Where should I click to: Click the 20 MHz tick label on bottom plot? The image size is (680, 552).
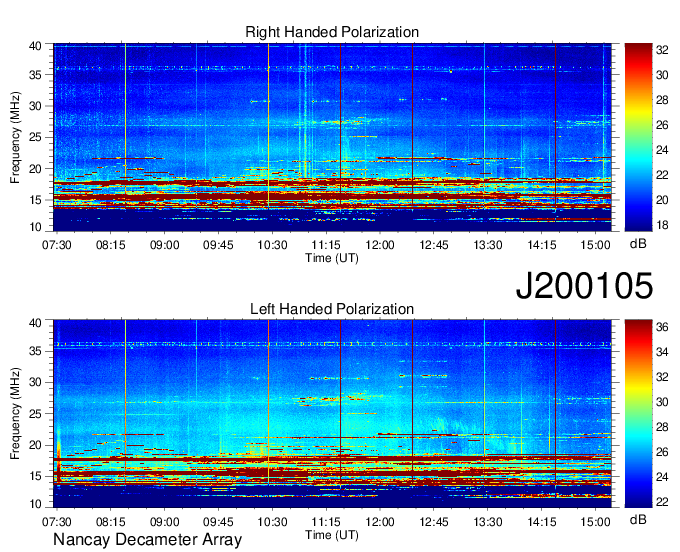(36, 445)
